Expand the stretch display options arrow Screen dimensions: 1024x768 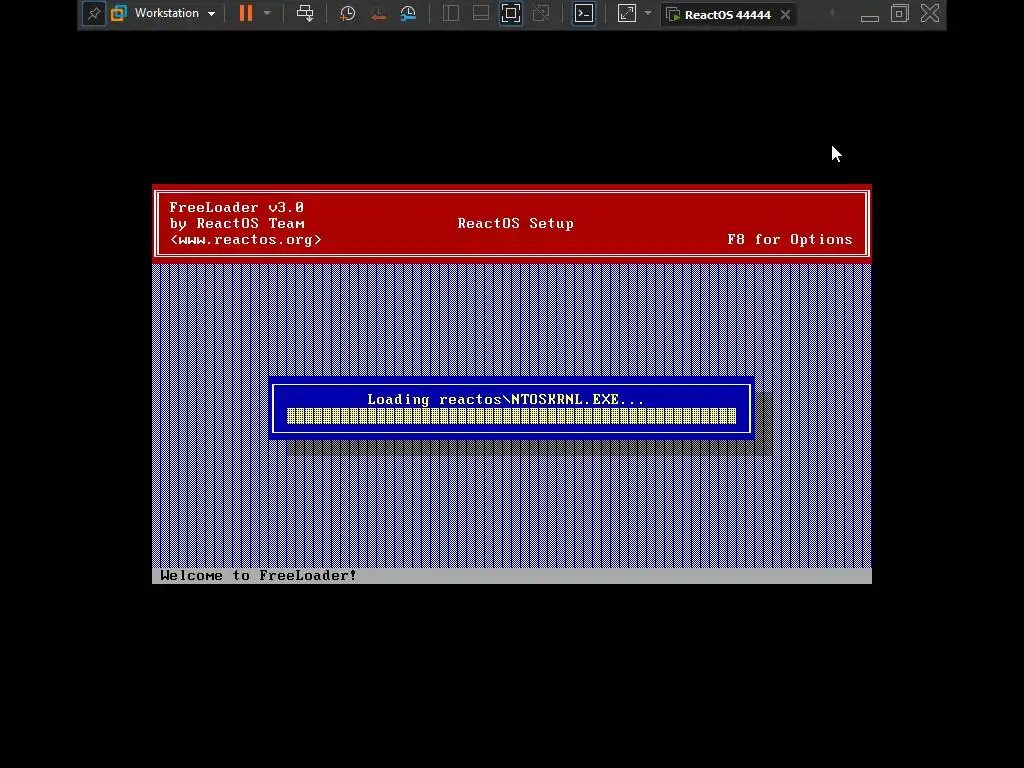point(648,13)
